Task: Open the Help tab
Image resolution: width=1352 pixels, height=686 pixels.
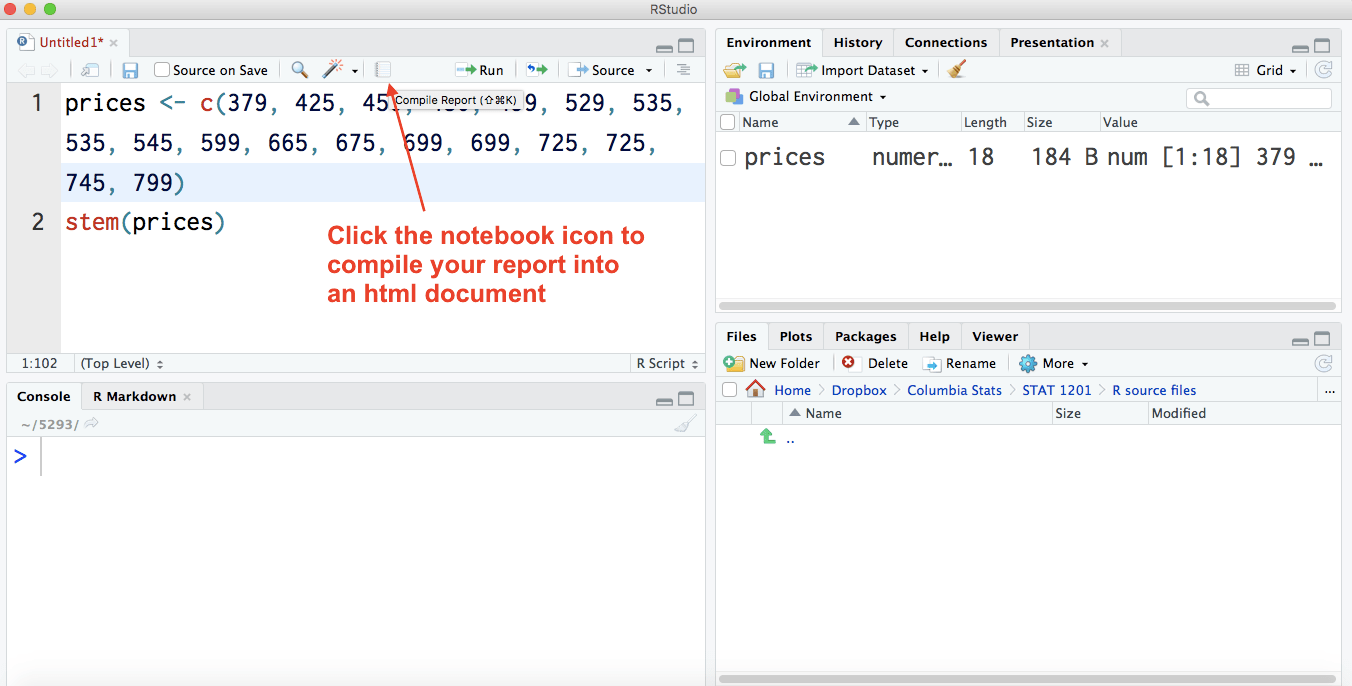Action: (935, 337)
